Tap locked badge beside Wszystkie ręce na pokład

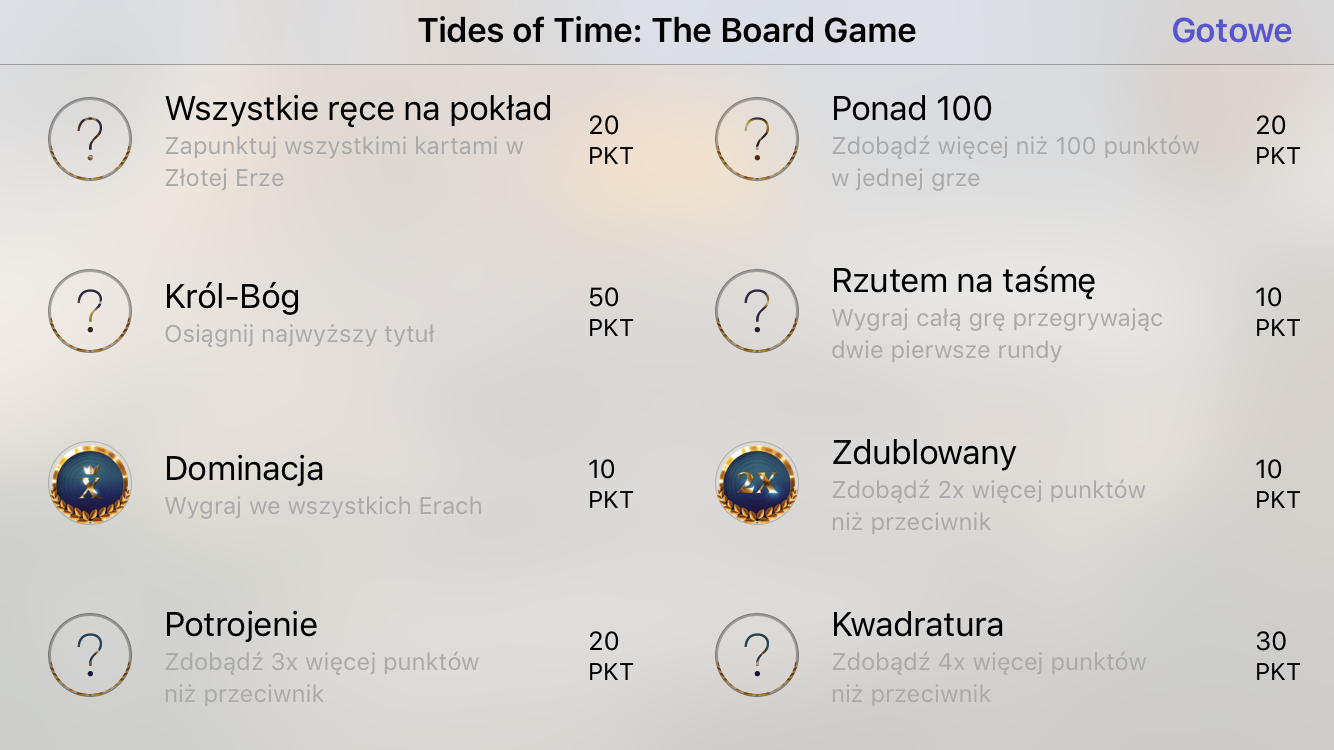click(90, 139)
